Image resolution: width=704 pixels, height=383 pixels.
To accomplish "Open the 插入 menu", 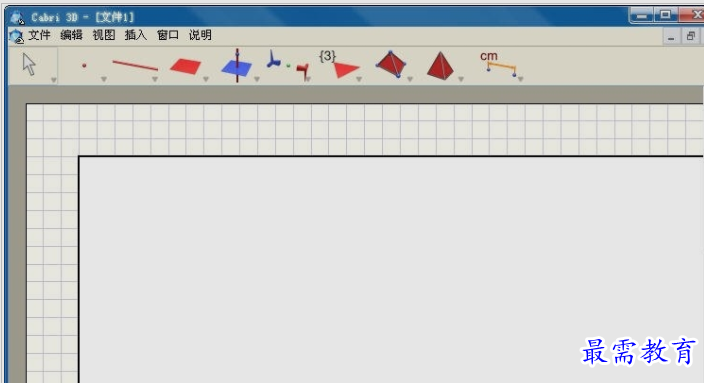I will coord(136,35).
